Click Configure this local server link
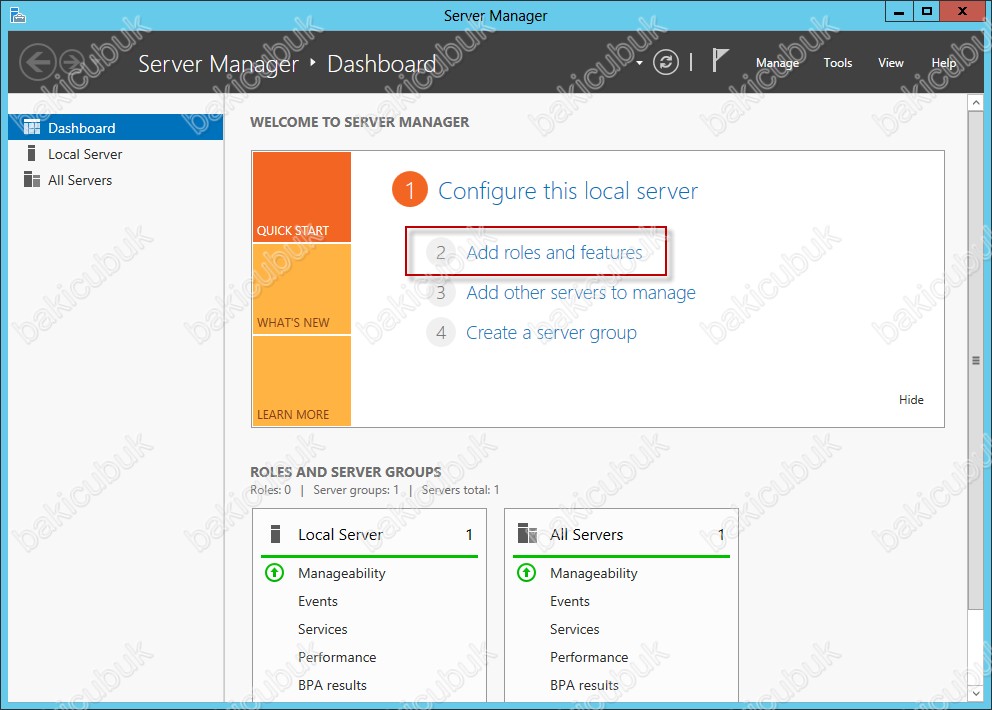 pos(567,190)
